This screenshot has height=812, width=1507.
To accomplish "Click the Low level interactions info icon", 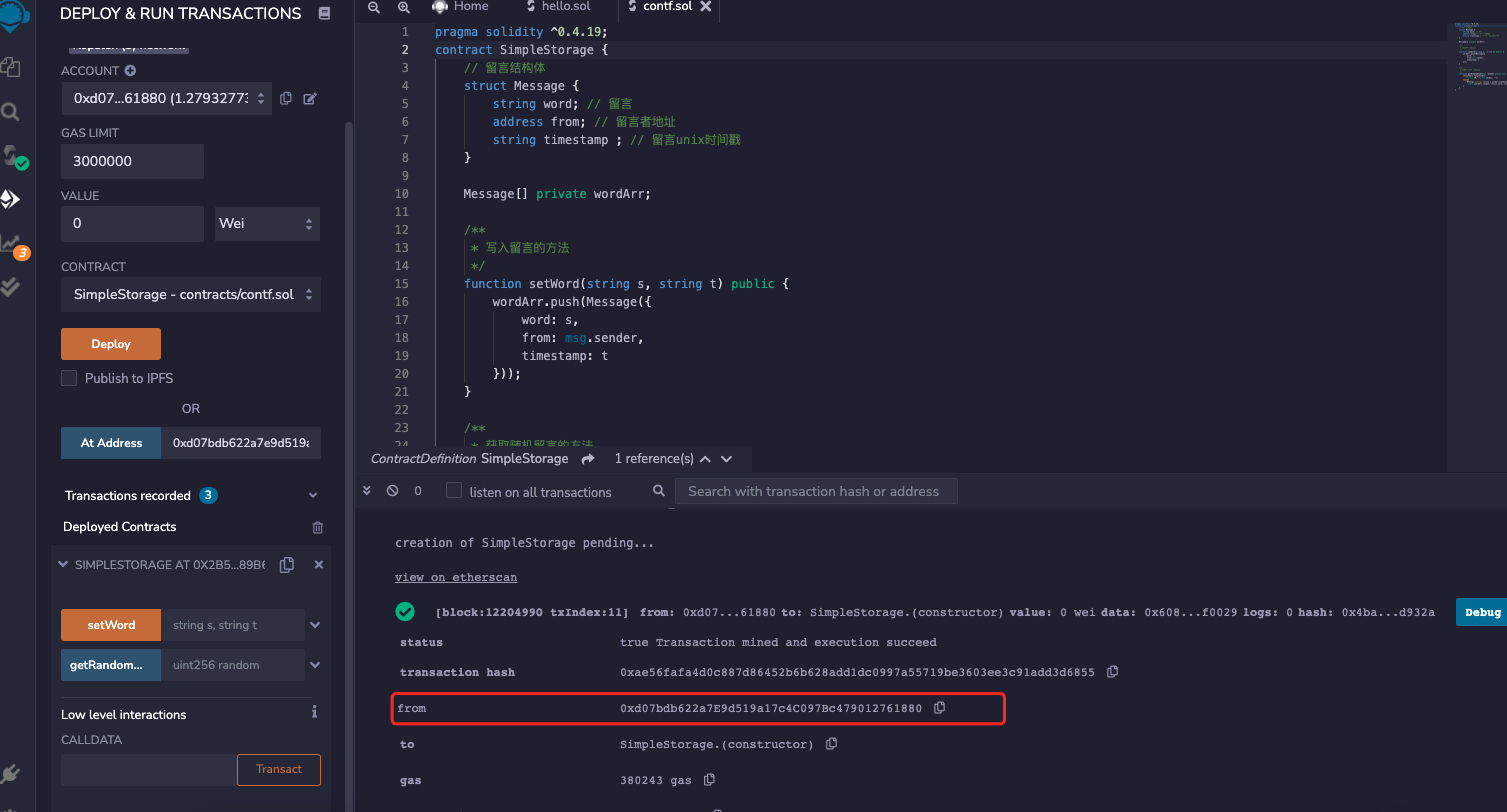I will 314,712.
